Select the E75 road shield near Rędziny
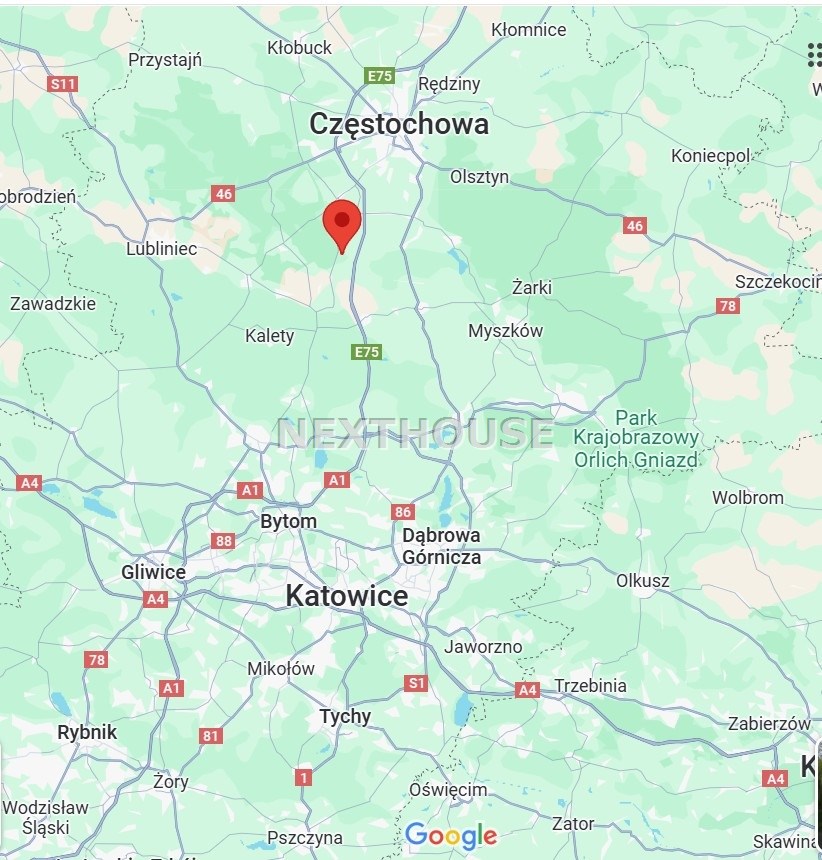Viewport: 822px width, 860px height. tap(379, 76)
